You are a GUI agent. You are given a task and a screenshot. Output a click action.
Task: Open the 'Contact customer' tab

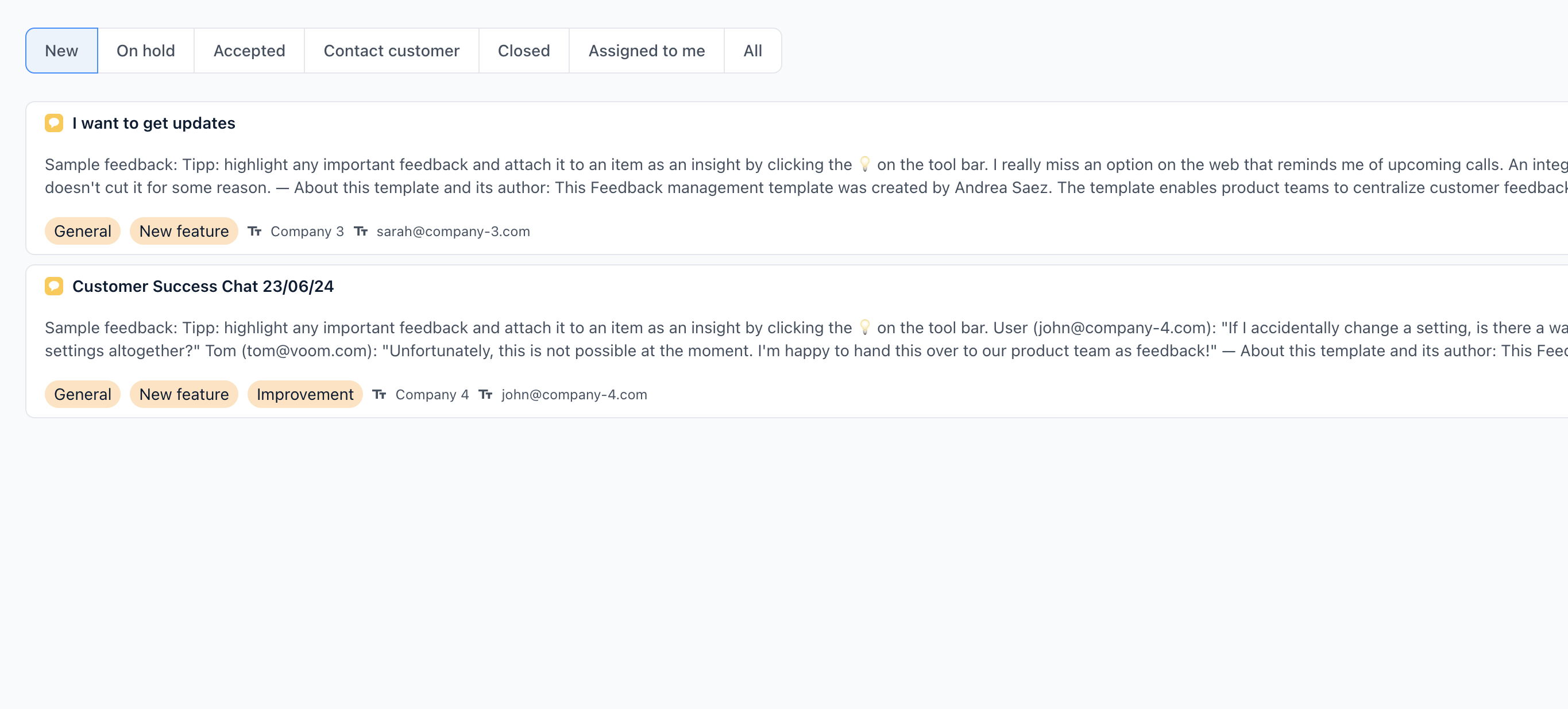[x=391, y=51]
